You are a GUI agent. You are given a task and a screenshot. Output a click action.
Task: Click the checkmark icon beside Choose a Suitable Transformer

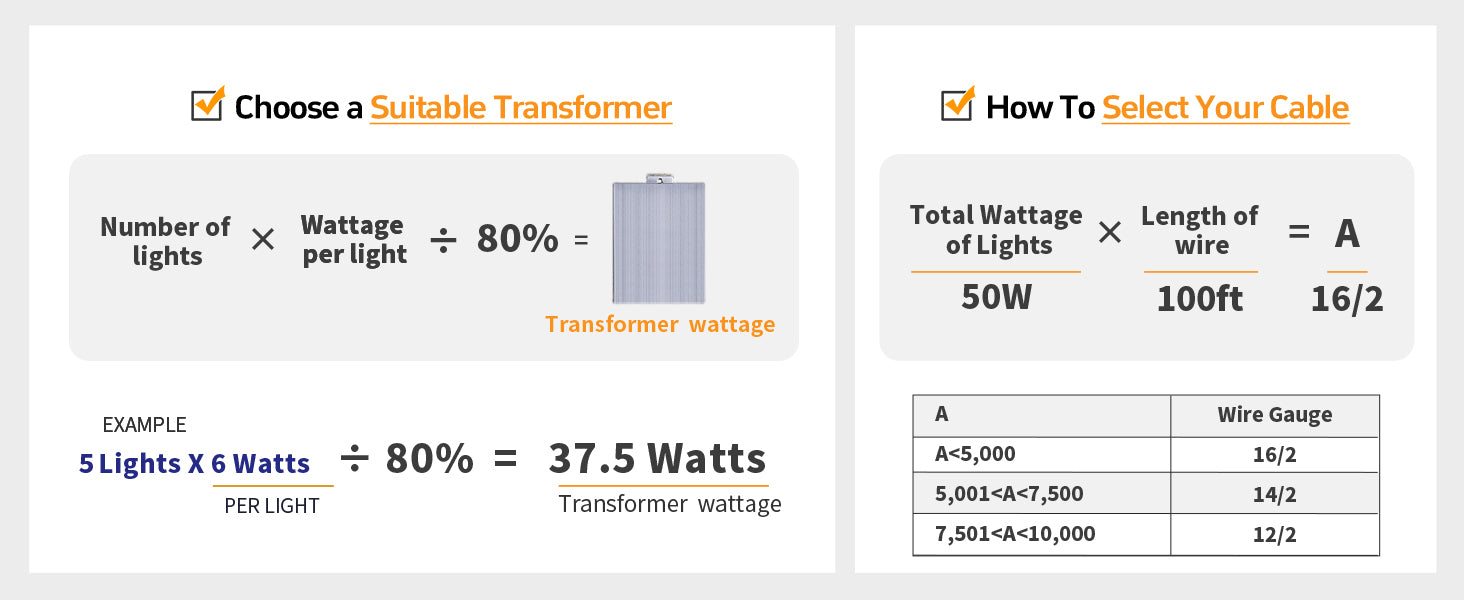coord(208,104)
